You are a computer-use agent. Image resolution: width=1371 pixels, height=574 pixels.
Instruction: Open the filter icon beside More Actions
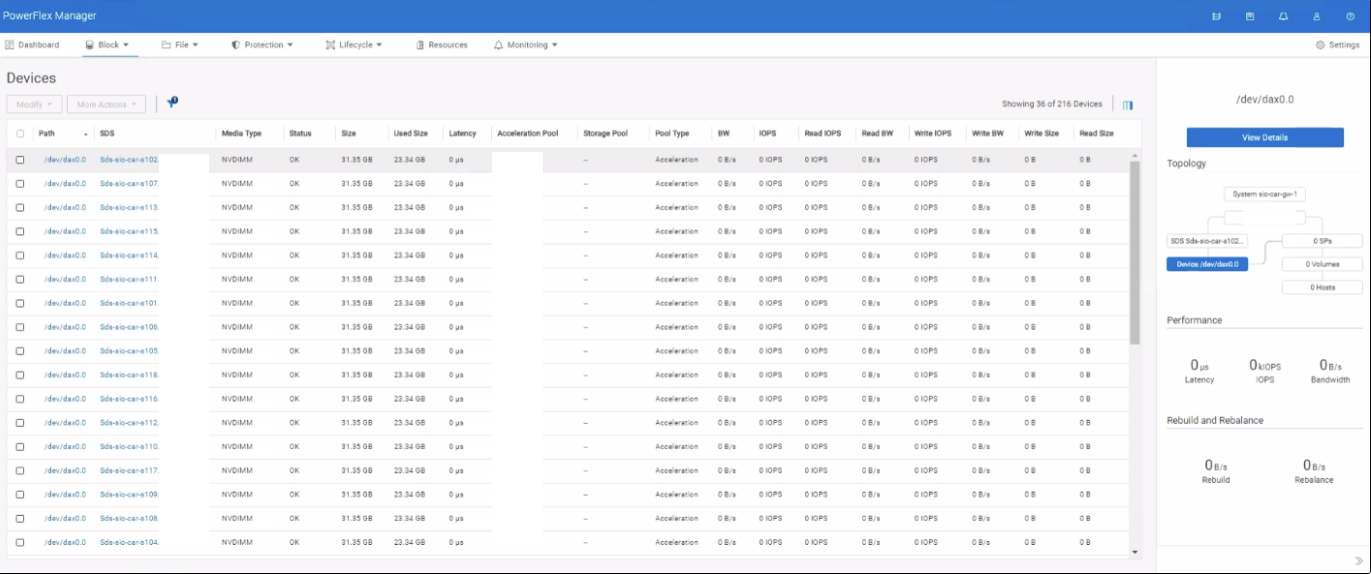(x=172, y=103)
